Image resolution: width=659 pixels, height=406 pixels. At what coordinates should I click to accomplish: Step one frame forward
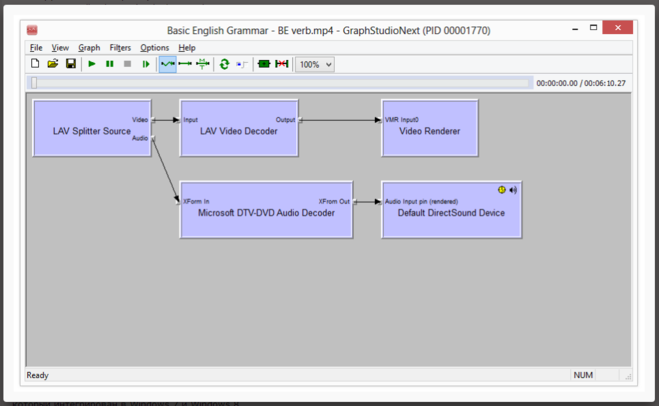pos(146,64)
